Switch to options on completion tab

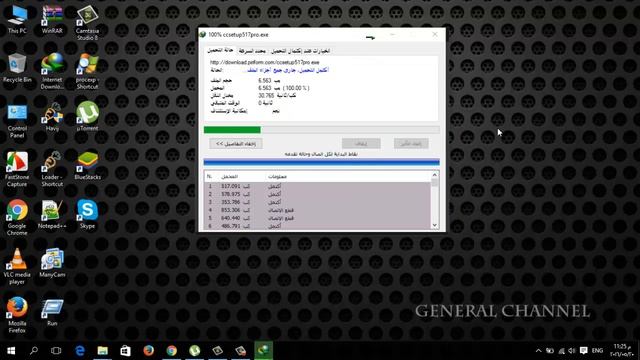coord(300,51)
